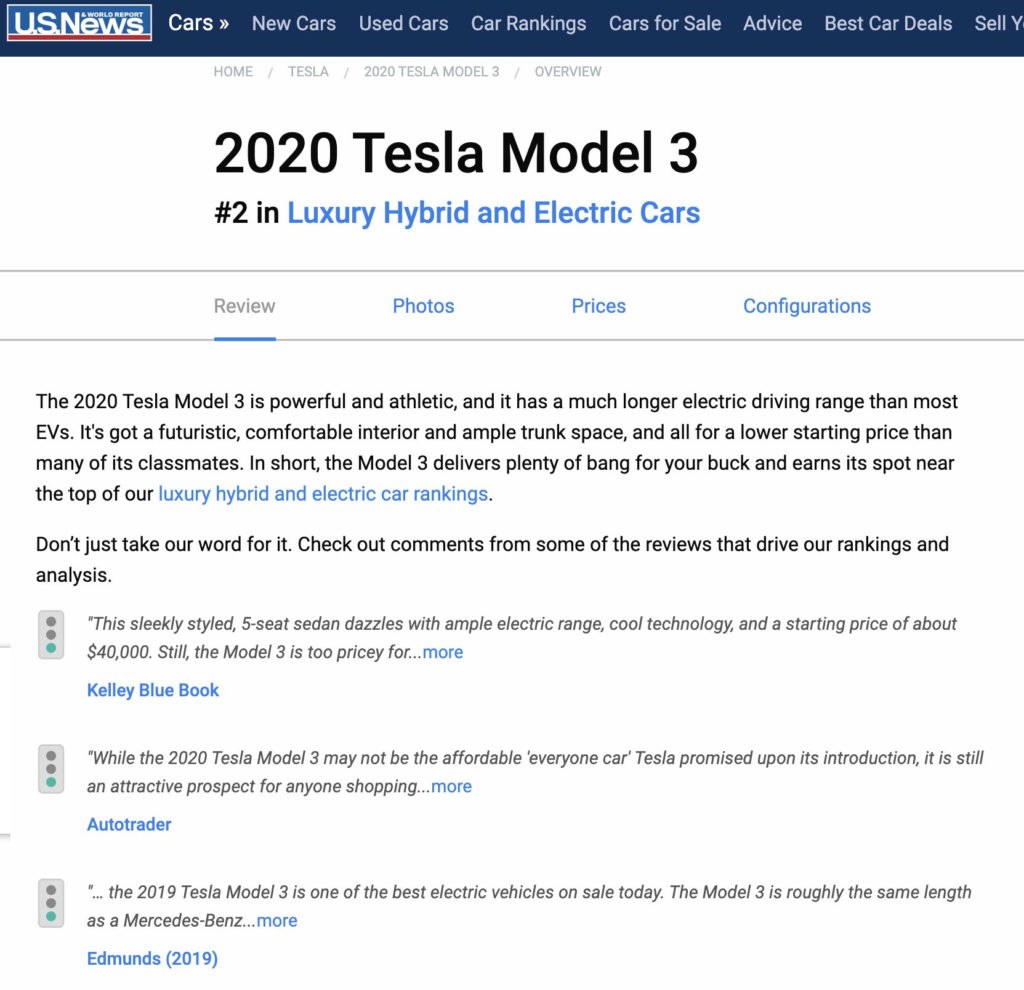1024x990 pixels.
Task: Go to Used Cars navigation item
Action: (403, 22)
